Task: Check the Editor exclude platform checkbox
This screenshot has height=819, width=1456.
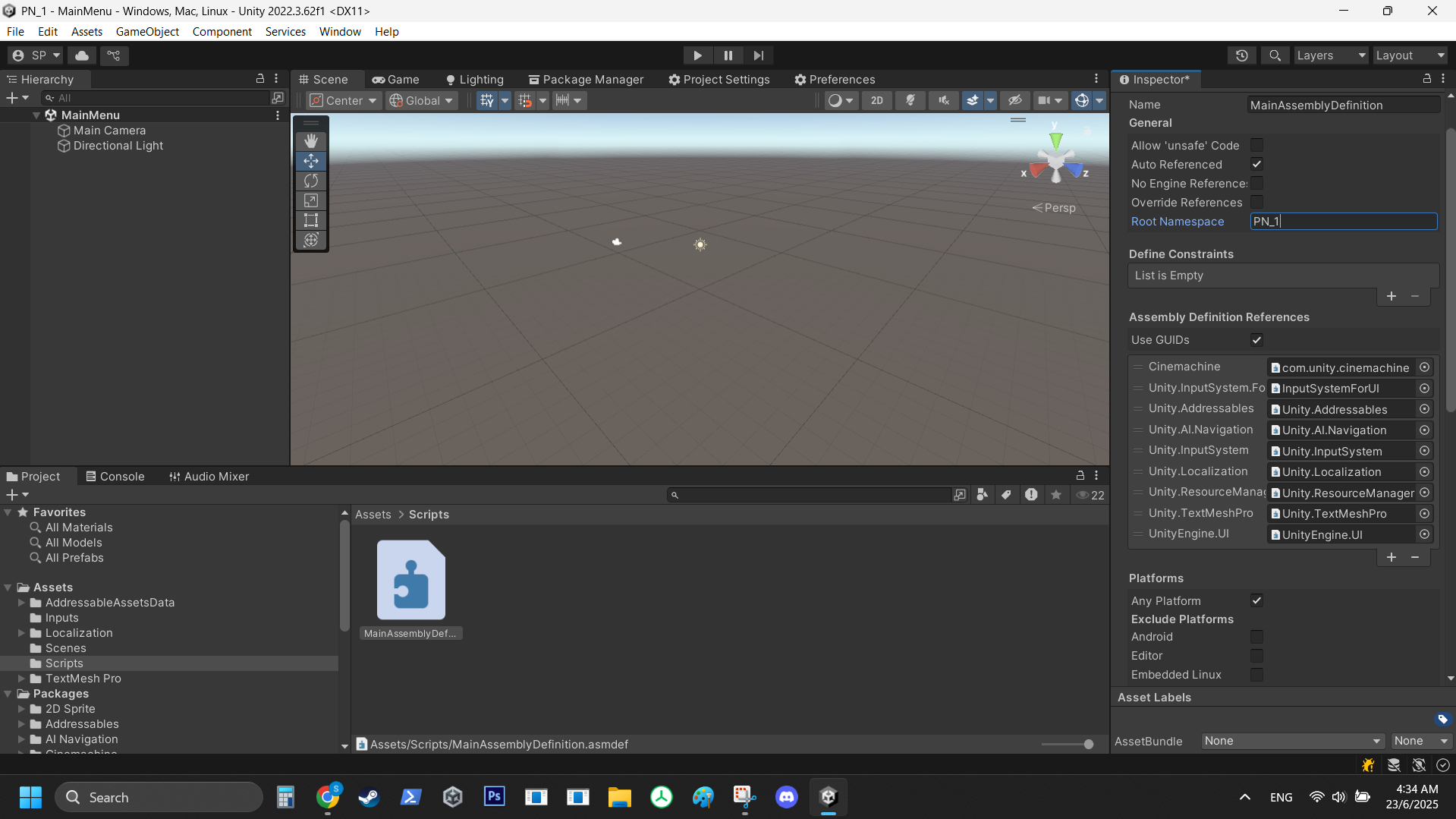Action: pos(1257,656)
